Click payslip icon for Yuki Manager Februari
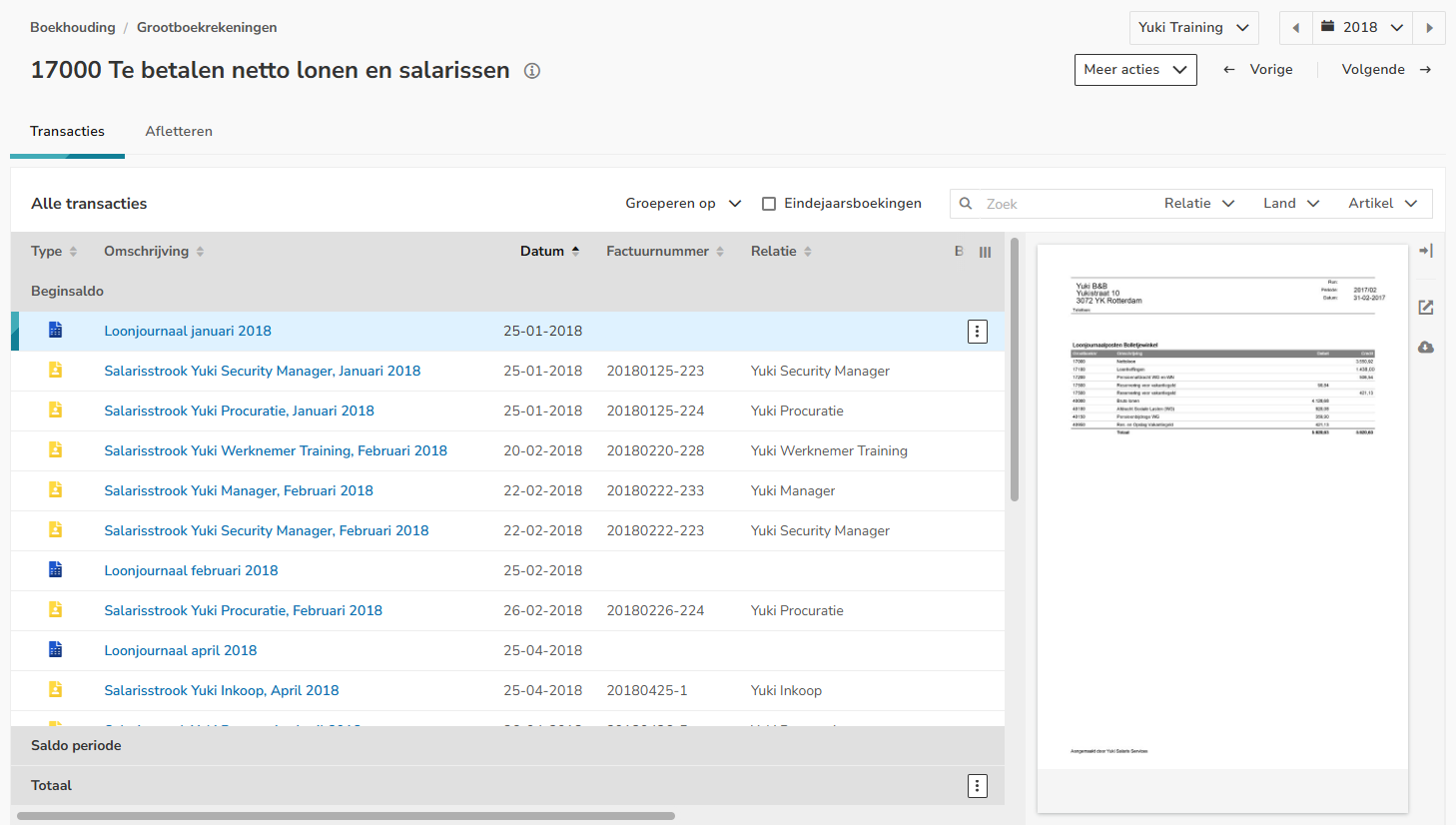Viewport: 1456px width, 825px height. click(x=56, y=489)
